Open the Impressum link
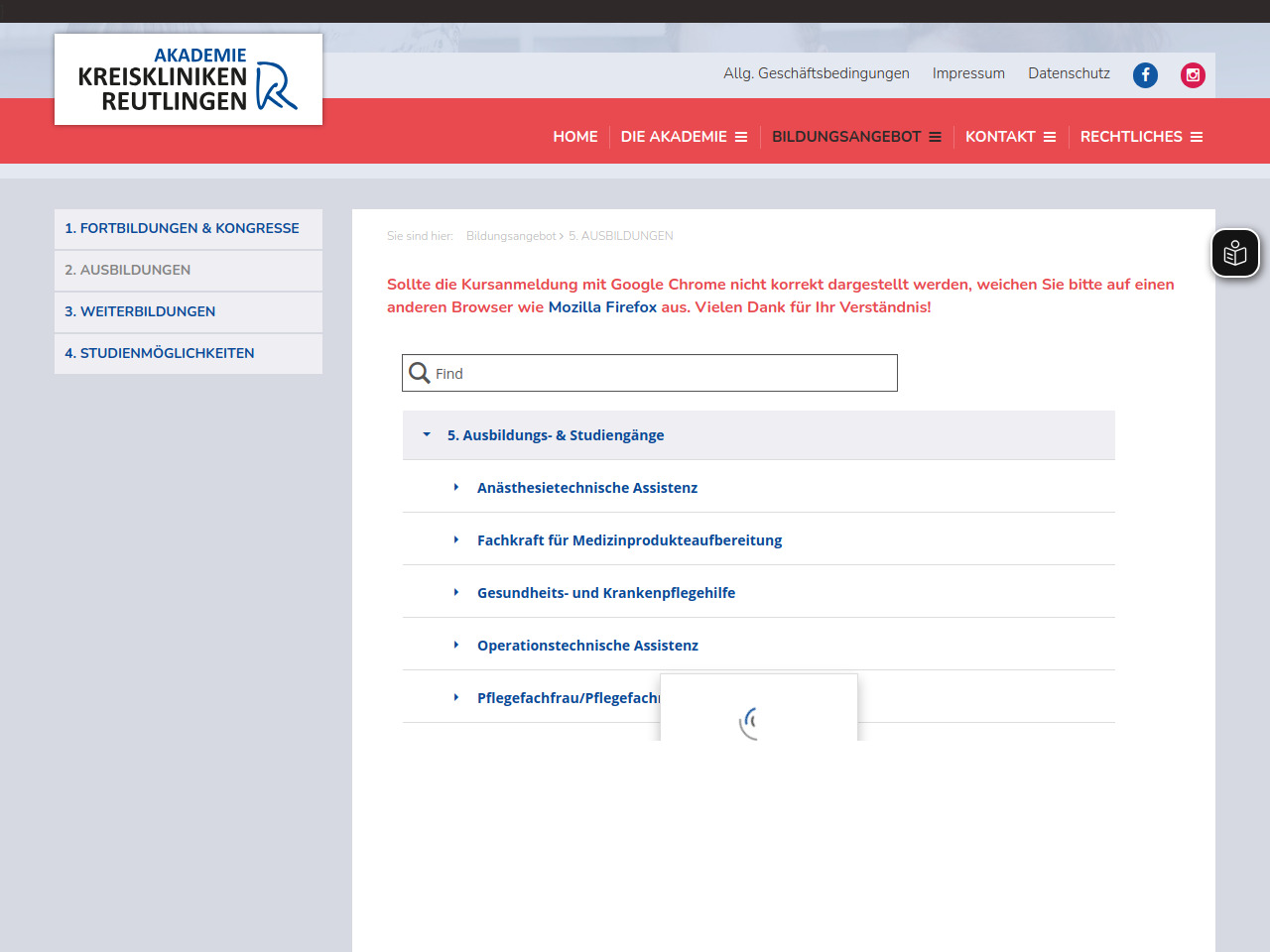This screenshot has width=1270, height=952. pos(968,73)
